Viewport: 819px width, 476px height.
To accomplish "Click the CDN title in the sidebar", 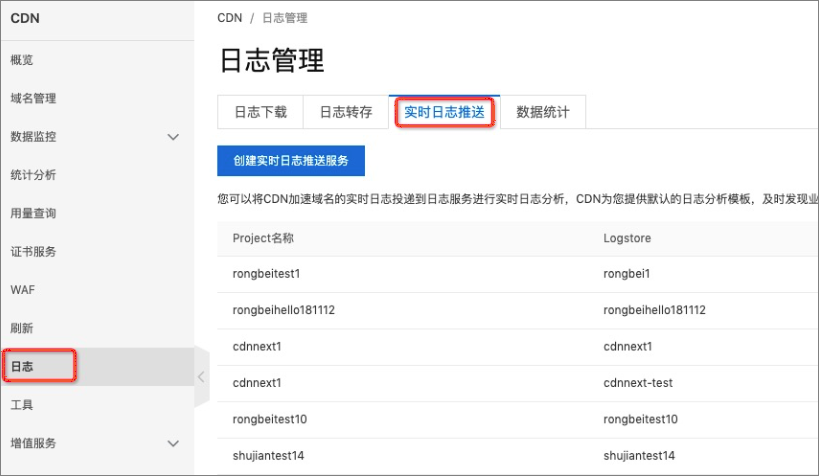I will click(25, 18).
